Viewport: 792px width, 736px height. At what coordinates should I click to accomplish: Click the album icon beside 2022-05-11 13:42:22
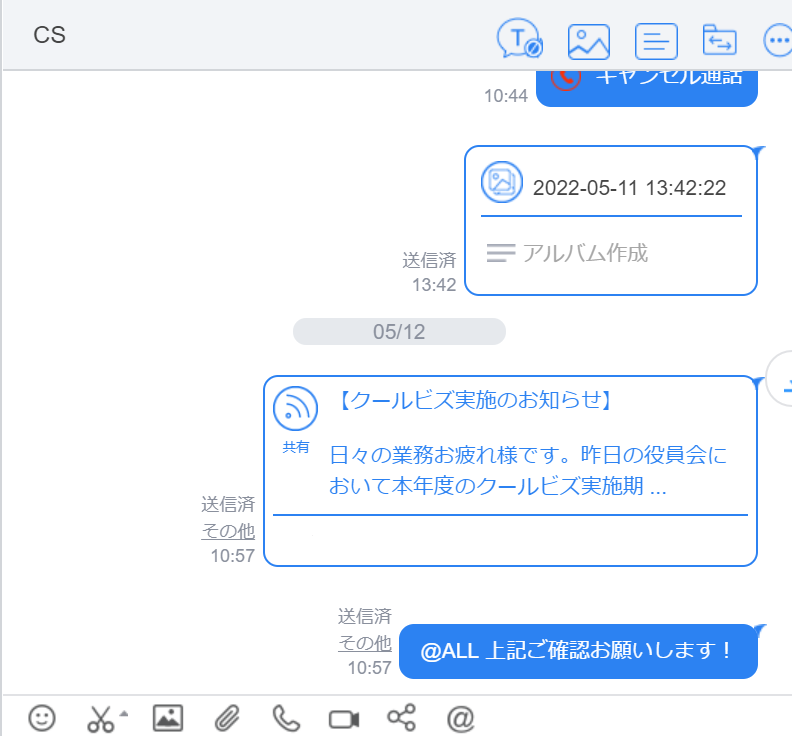coord(502,182)
